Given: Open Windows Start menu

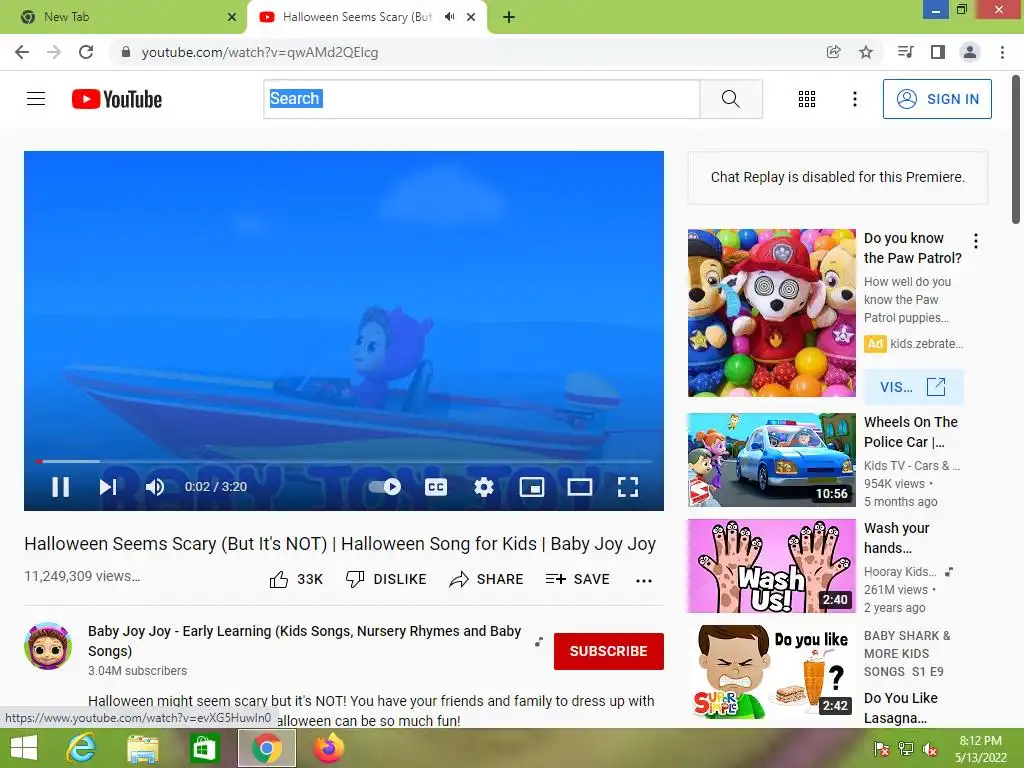Looking at the screenshot, I should coord(24,748).
